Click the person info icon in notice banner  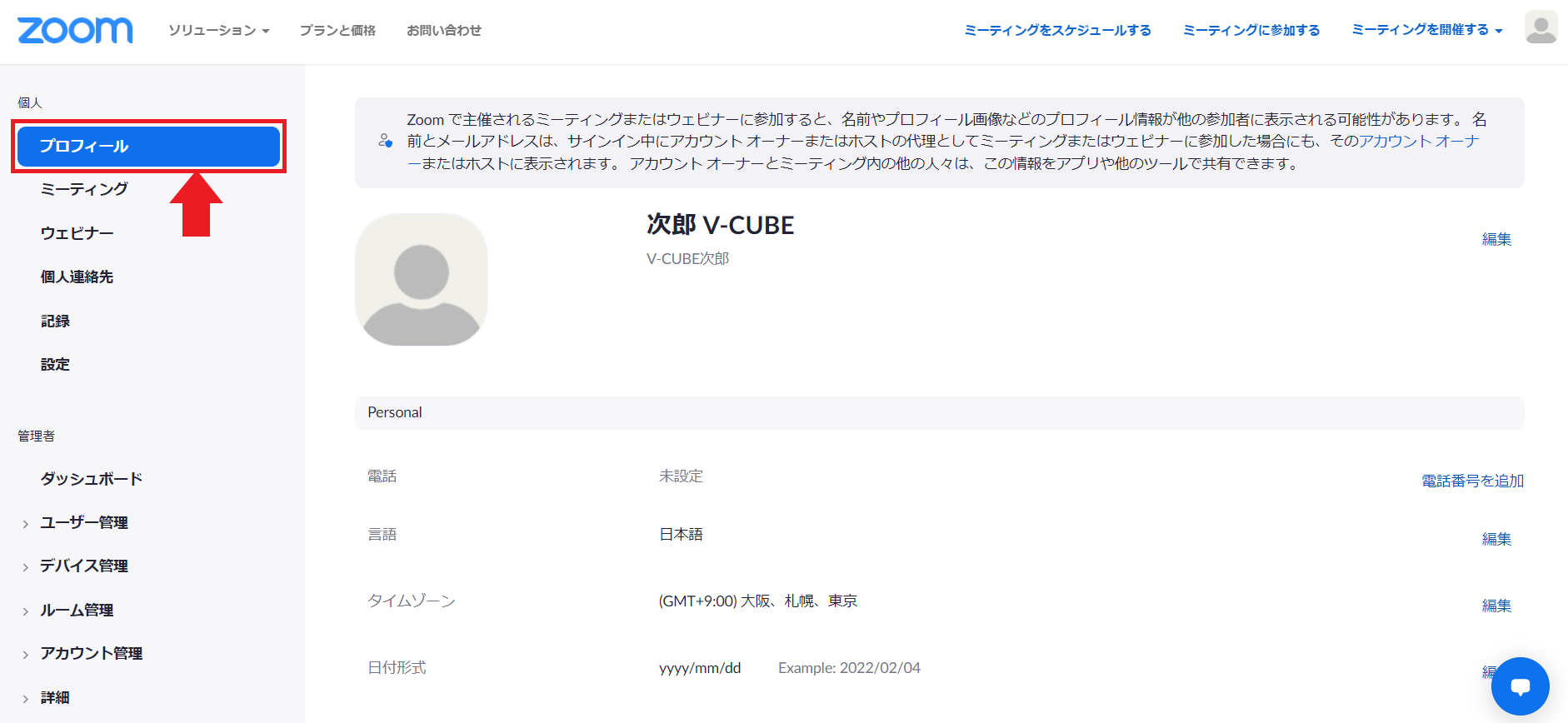point(385,141)
